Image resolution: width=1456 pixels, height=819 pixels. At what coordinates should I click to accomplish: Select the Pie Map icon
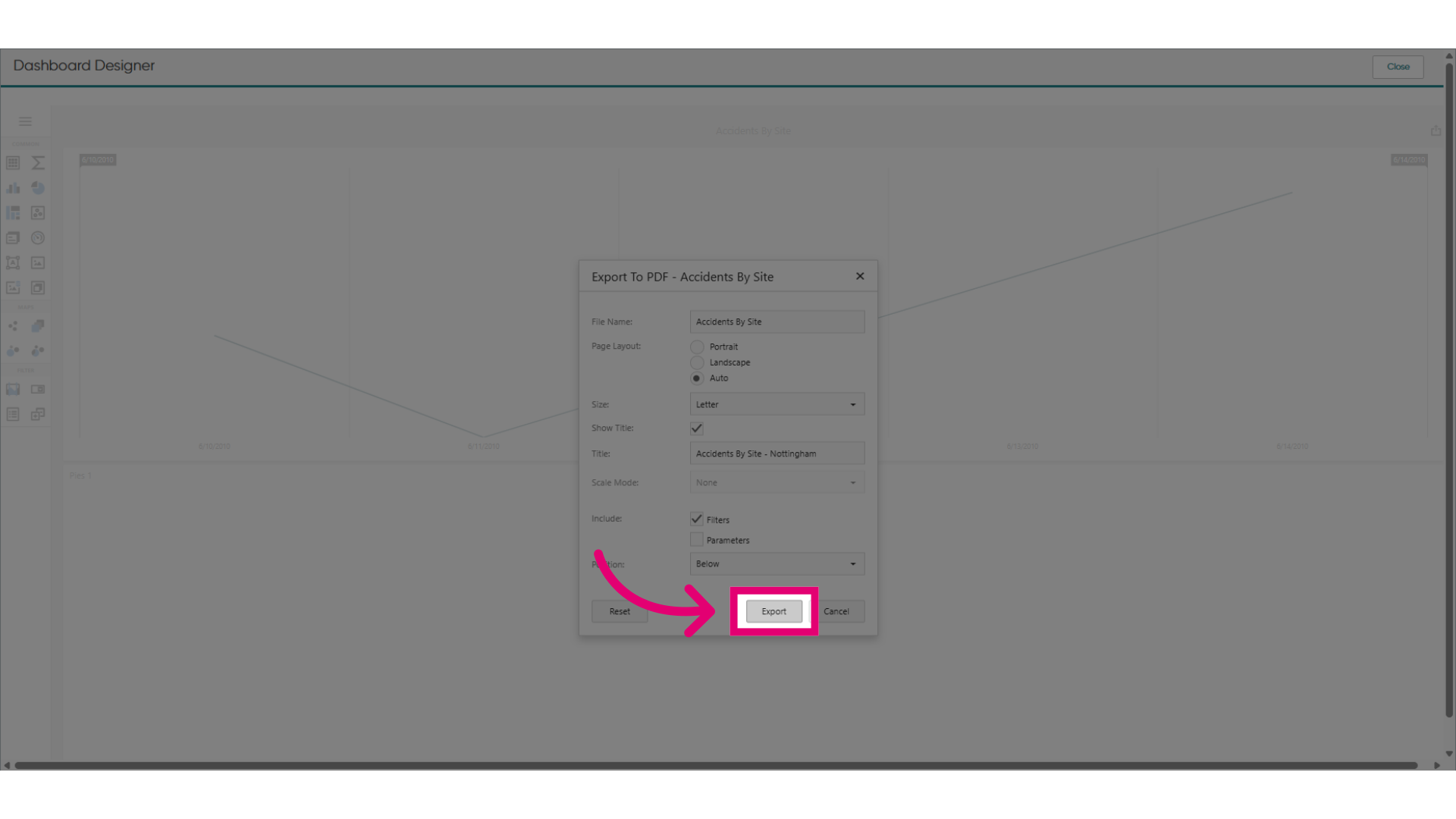tap(38, 351)
